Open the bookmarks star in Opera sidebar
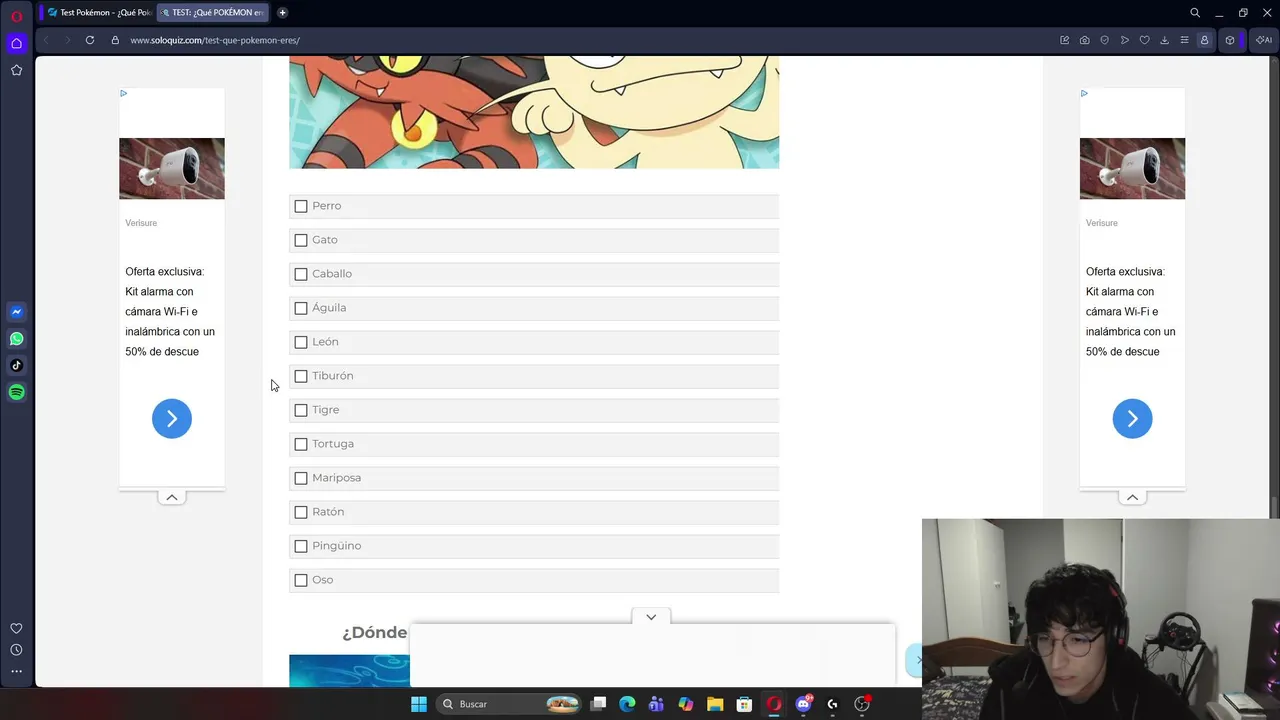 [16, 70]
